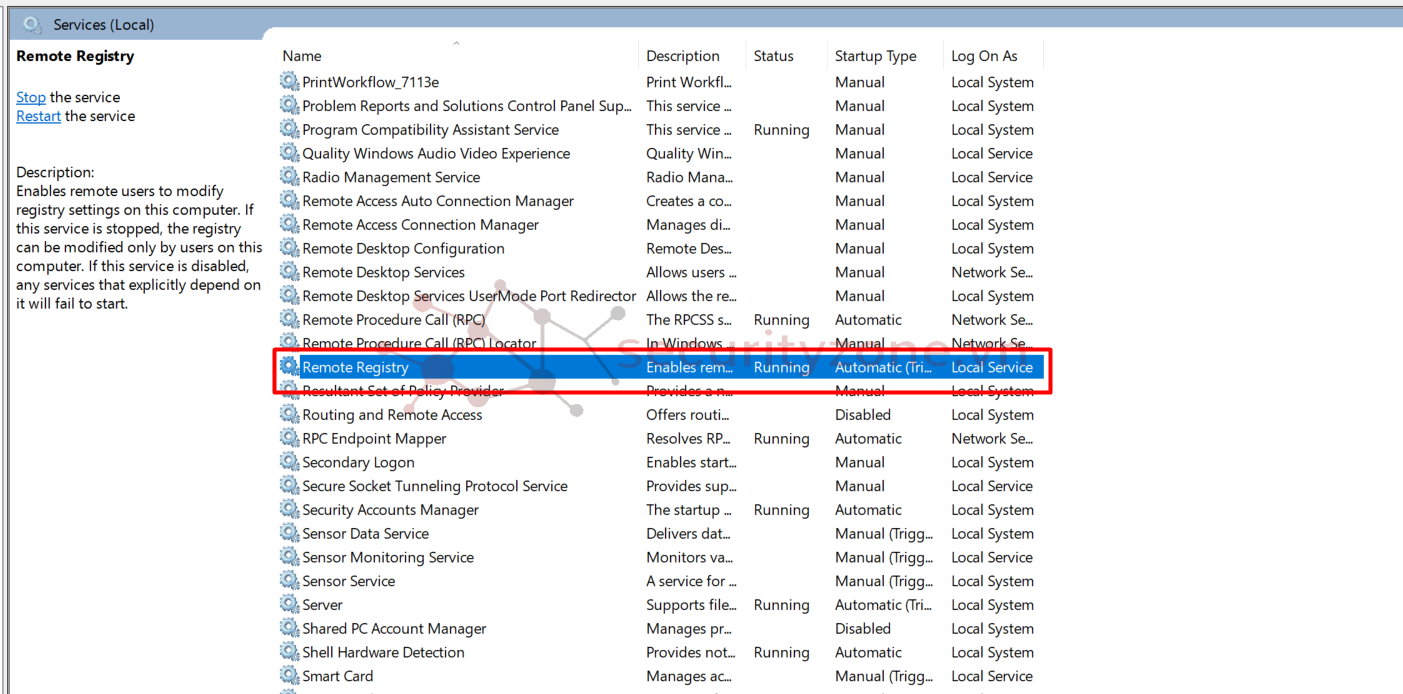
Task: Click the gear icon for Remote Procedure Call (RPC)
Action: tap(290, 319)
